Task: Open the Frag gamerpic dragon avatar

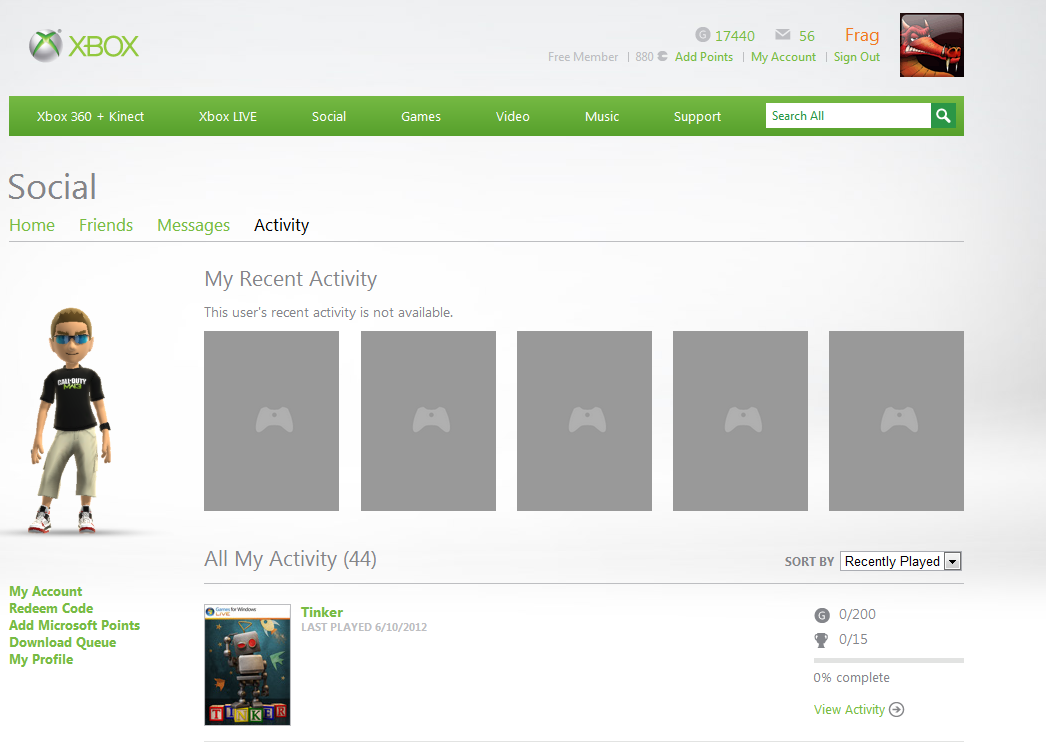Action: click(931, 45)
